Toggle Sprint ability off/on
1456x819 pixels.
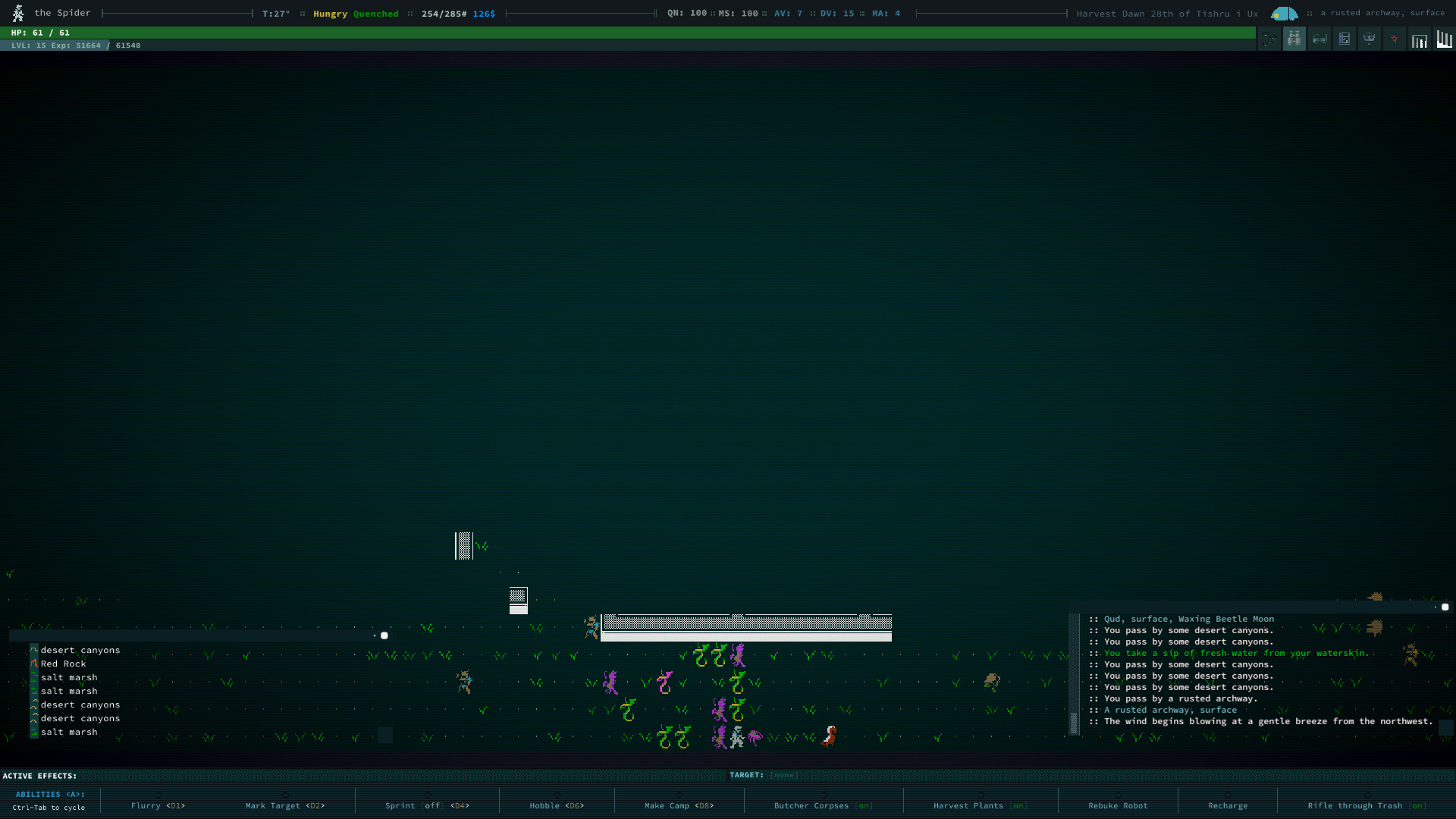coord(427,805)
